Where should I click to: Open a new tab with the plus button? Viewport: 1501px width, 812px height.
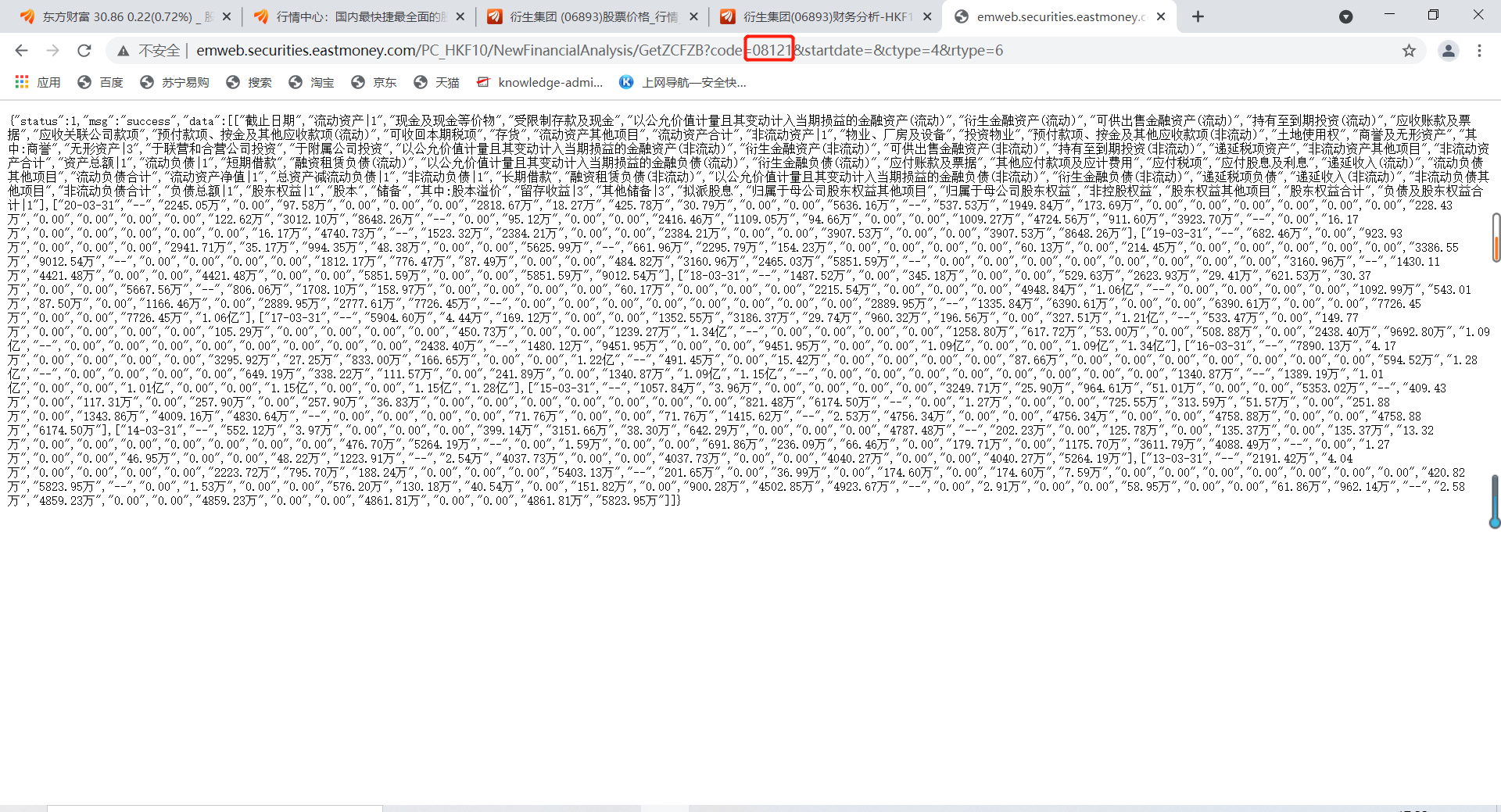pos(1198,16)
